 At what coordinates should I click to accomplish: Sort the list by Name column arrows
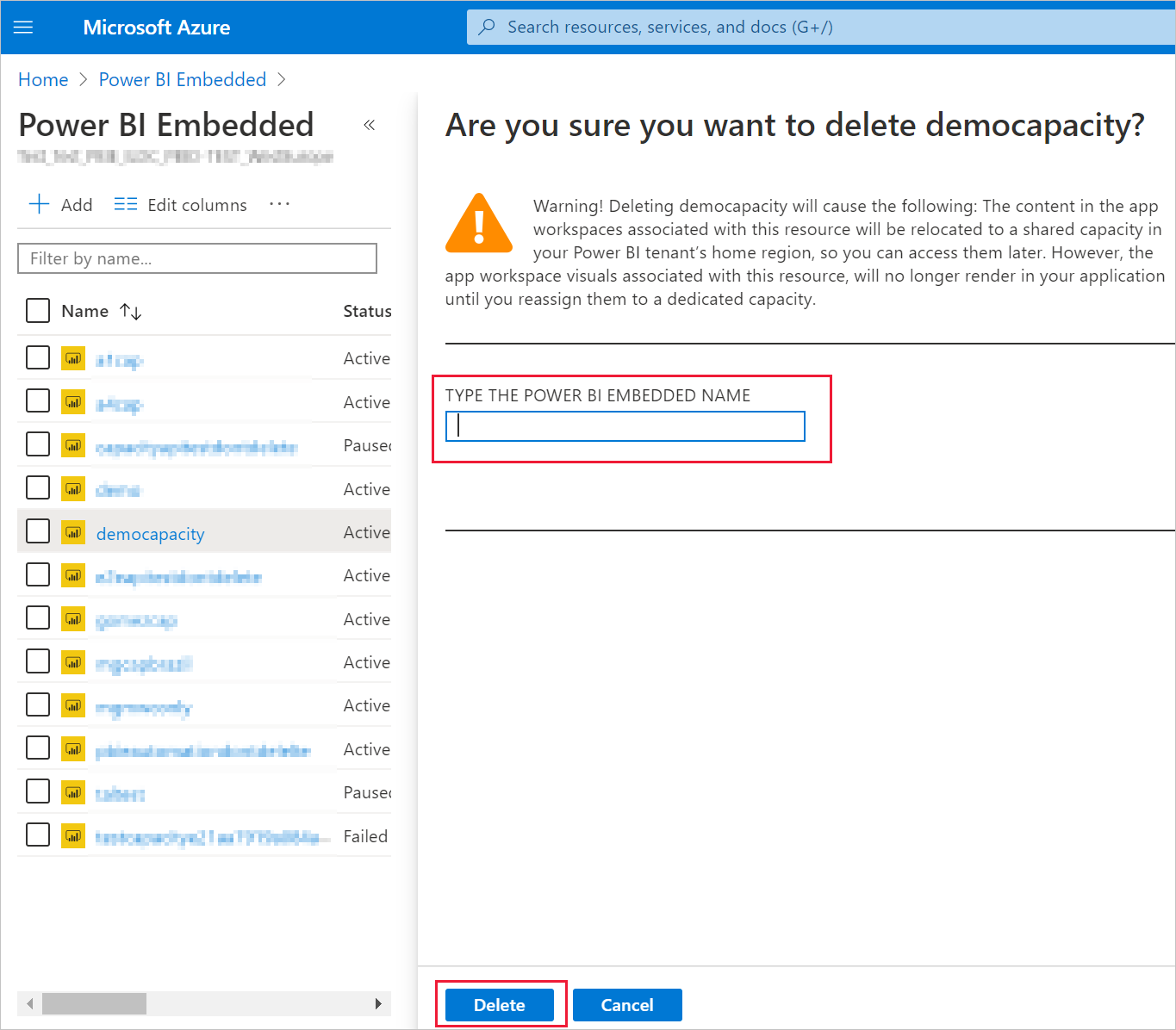(131, 312)
